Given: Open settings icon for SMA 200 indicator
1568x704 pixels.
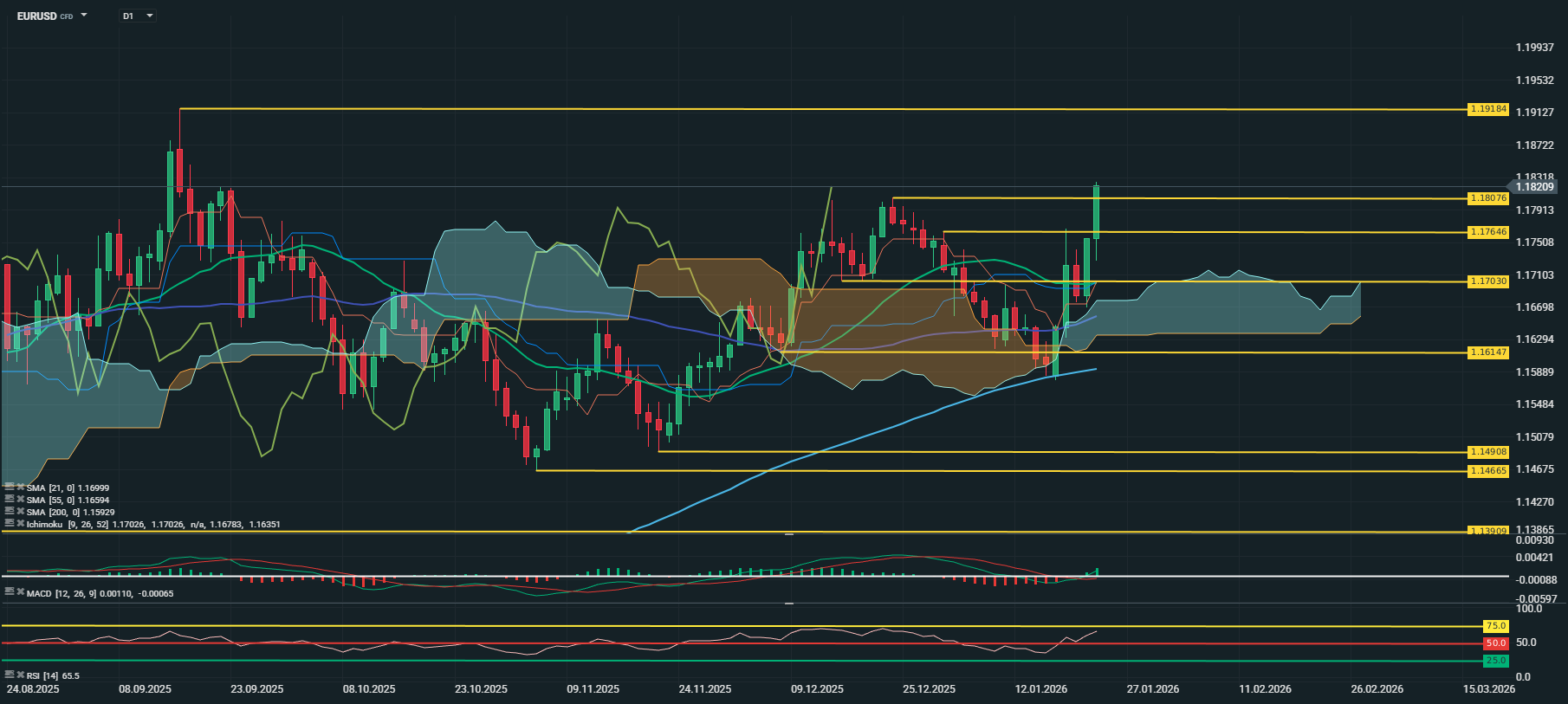Looking at the screenshot, I should coord(10,512).
